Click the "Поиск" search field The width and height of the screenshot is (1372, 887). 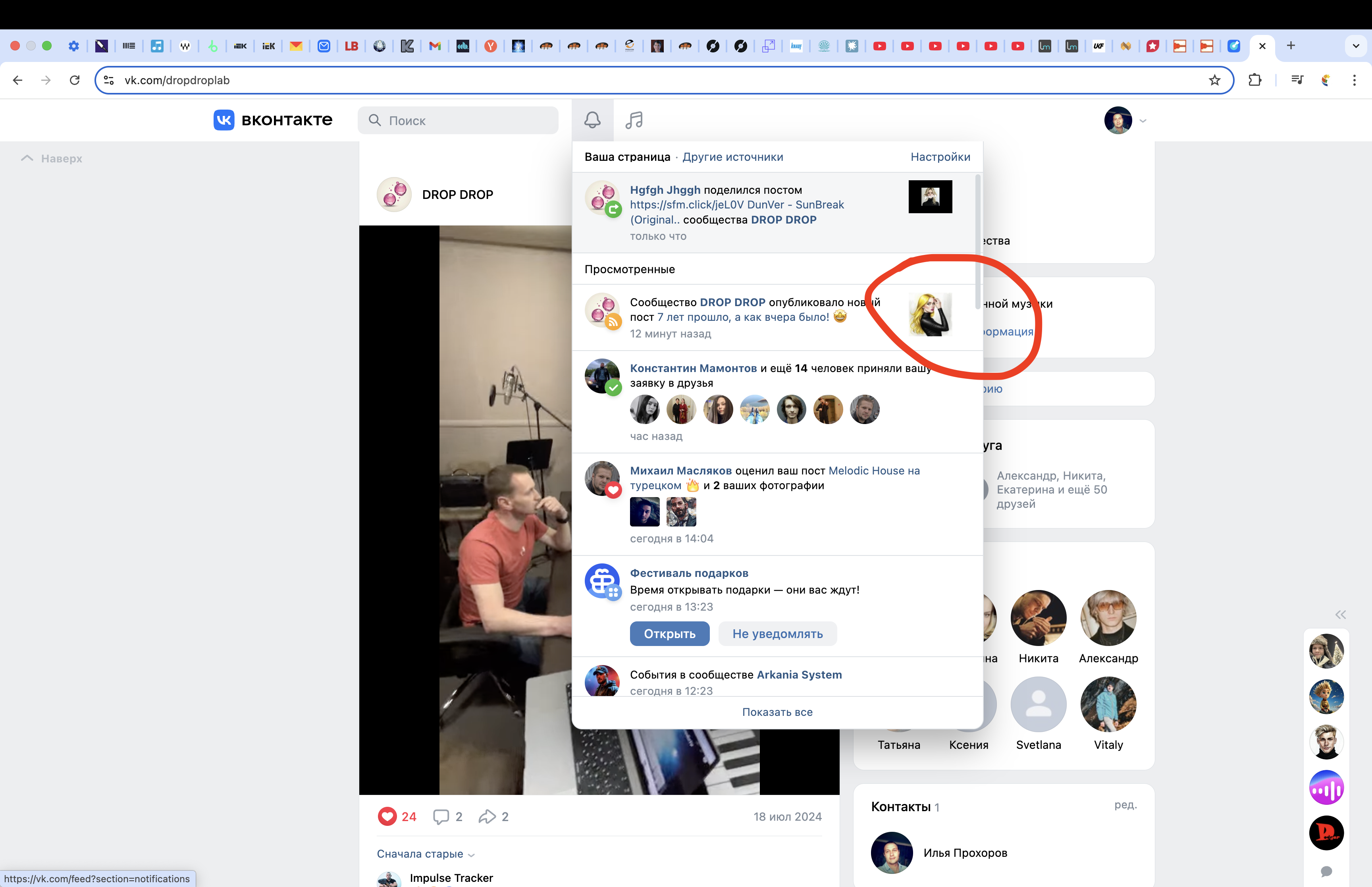point(458,120)
